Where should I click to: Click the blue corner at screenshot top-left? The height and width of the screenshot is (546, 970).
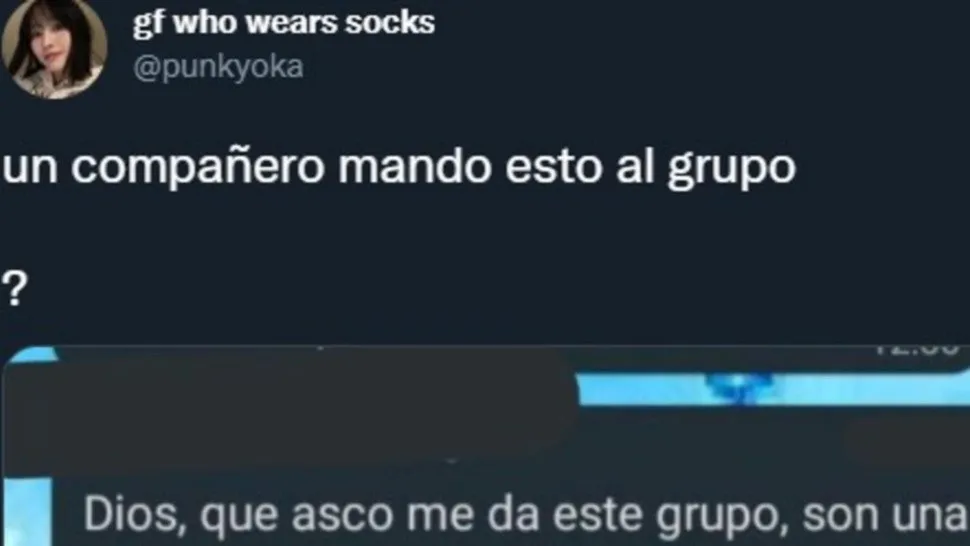(32, 355)
